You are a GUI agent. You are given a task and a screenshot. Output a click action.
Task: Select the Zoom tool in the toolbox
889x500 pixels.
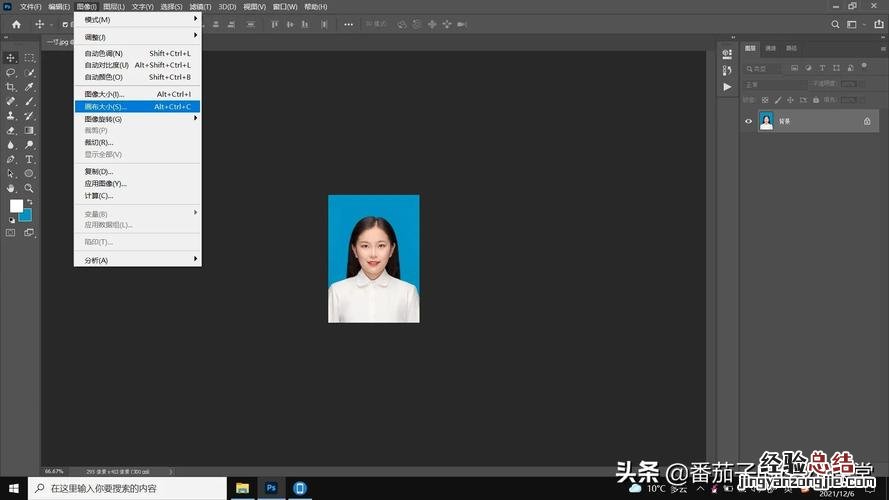29,188
